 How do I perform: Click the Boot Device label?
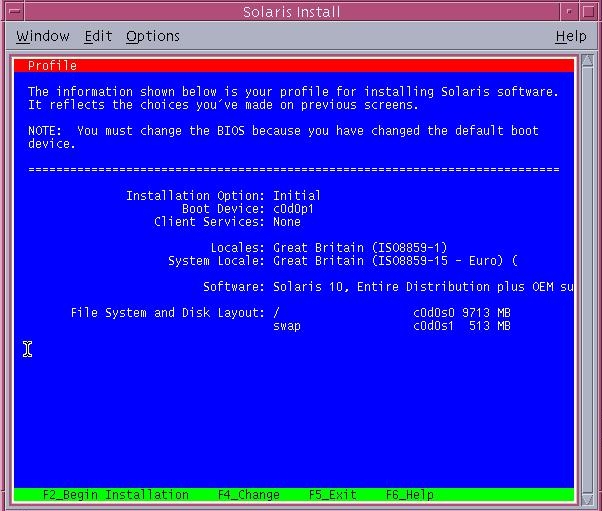point(223,209)
